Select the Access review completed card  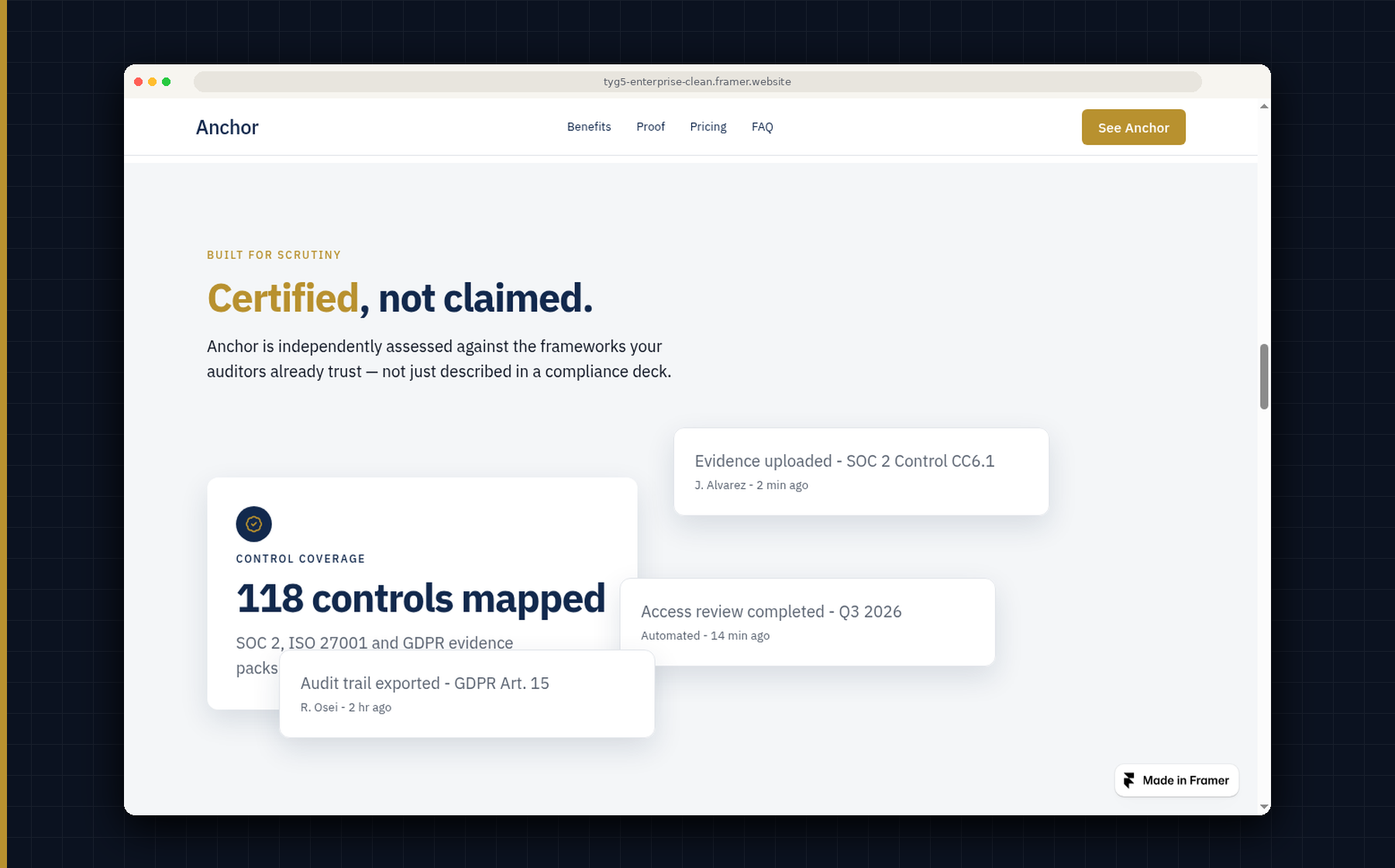click(808, 622)
